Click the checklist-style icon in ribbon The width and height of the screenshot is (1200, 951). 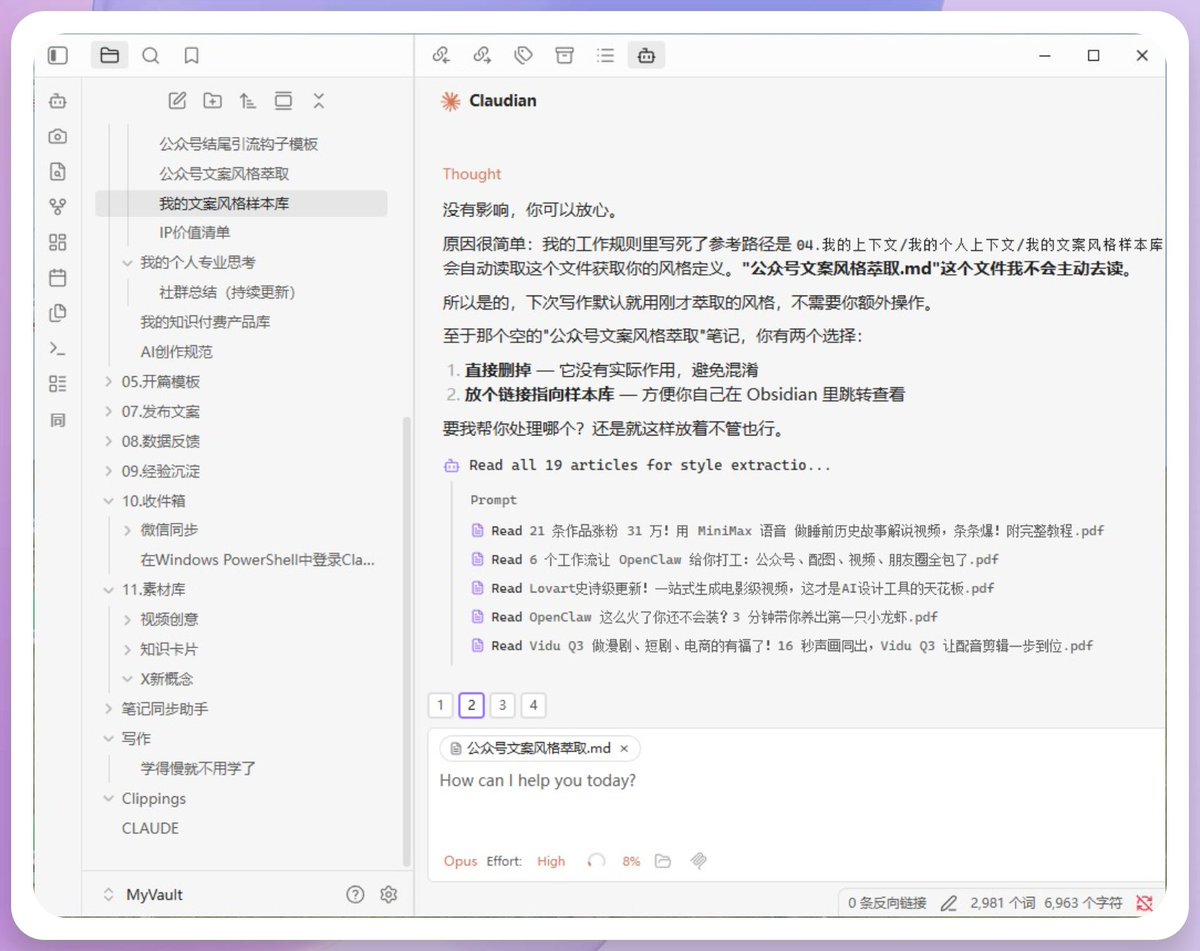click(x=58, y=384)
